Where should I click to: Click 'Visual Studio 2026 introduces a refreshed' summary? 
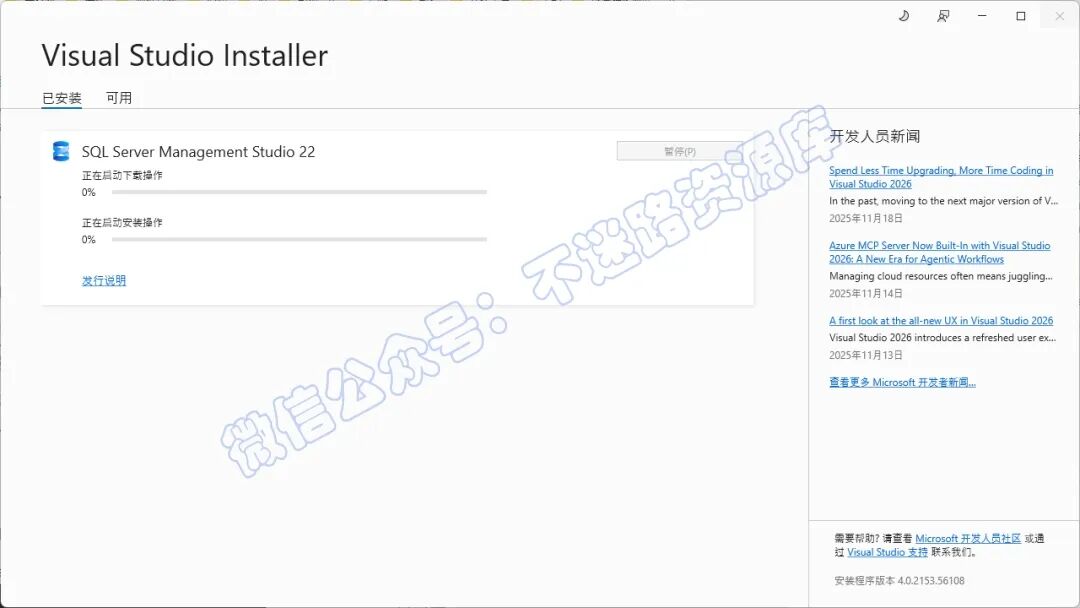(942, 338)
